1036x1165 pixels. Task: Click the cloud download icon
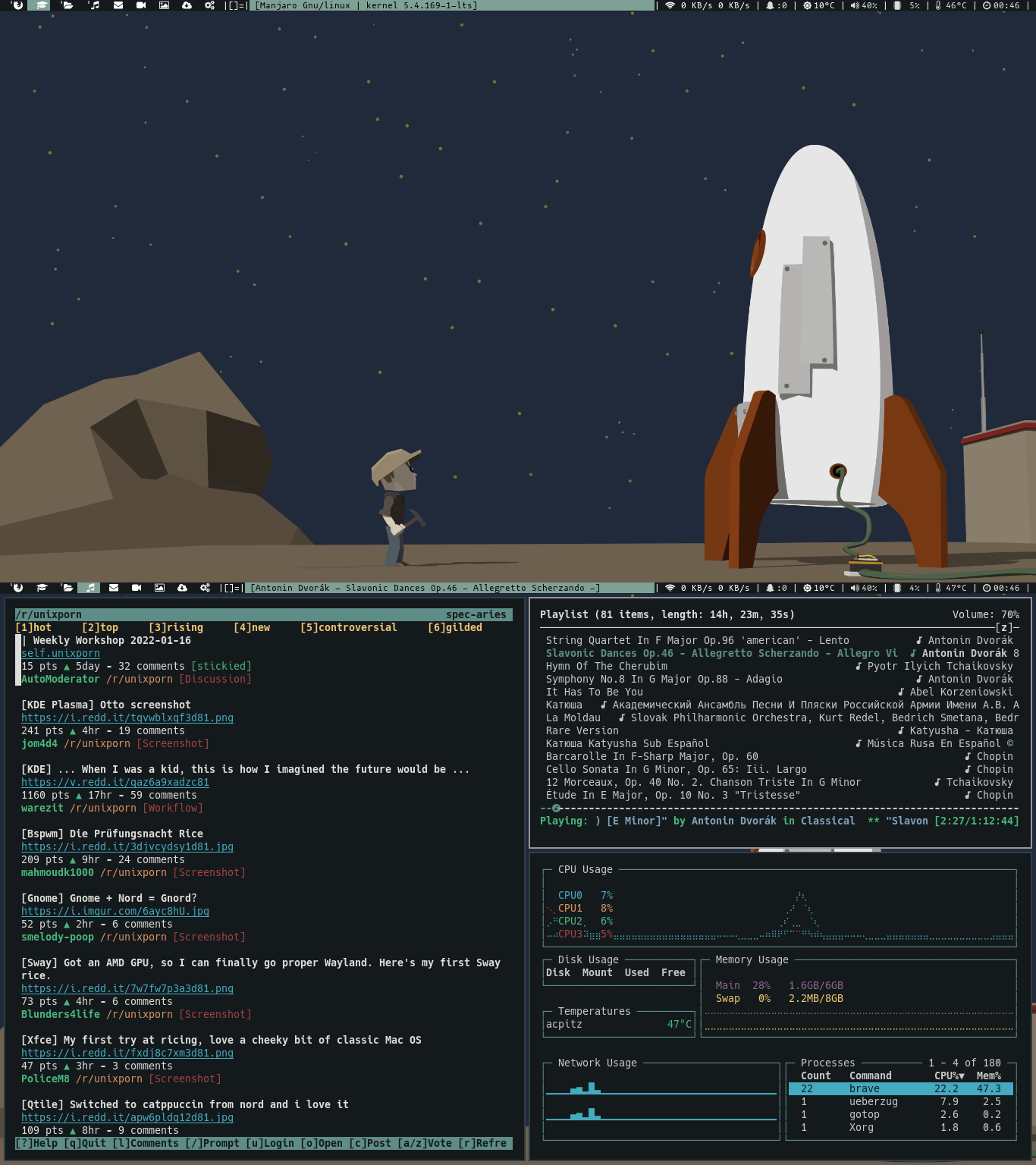186,5
